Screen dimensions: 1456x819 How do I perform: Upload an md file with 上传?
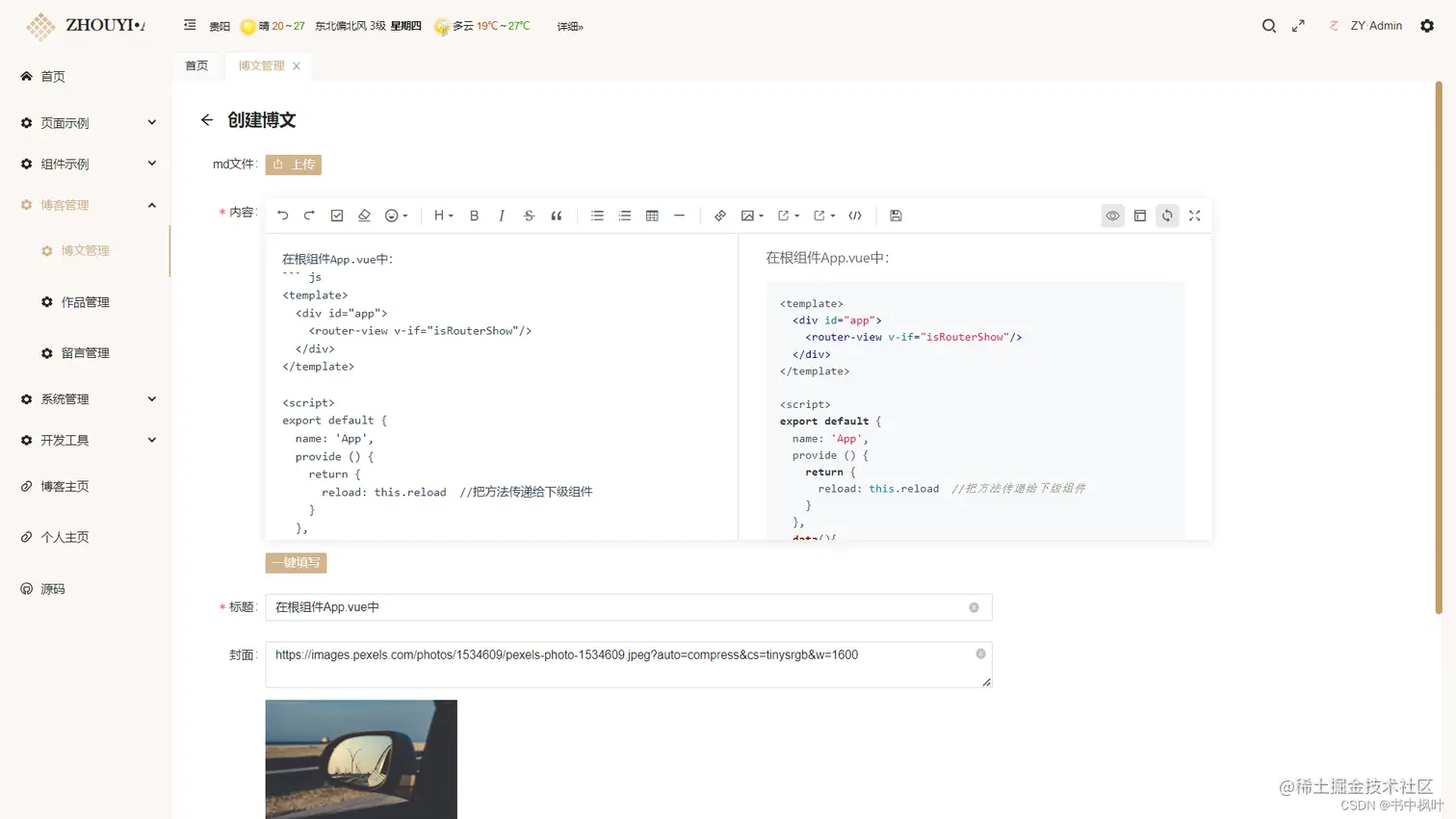coord(294,165)
